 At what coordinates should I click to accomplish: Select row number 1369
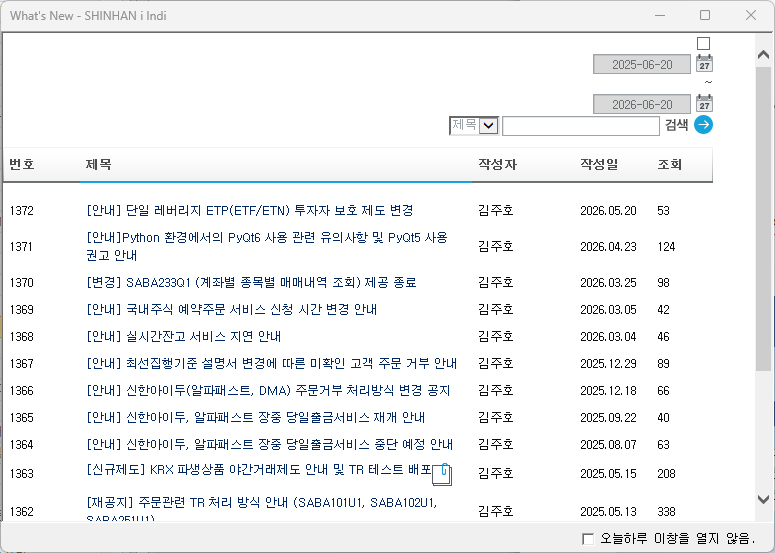(22, 310)
